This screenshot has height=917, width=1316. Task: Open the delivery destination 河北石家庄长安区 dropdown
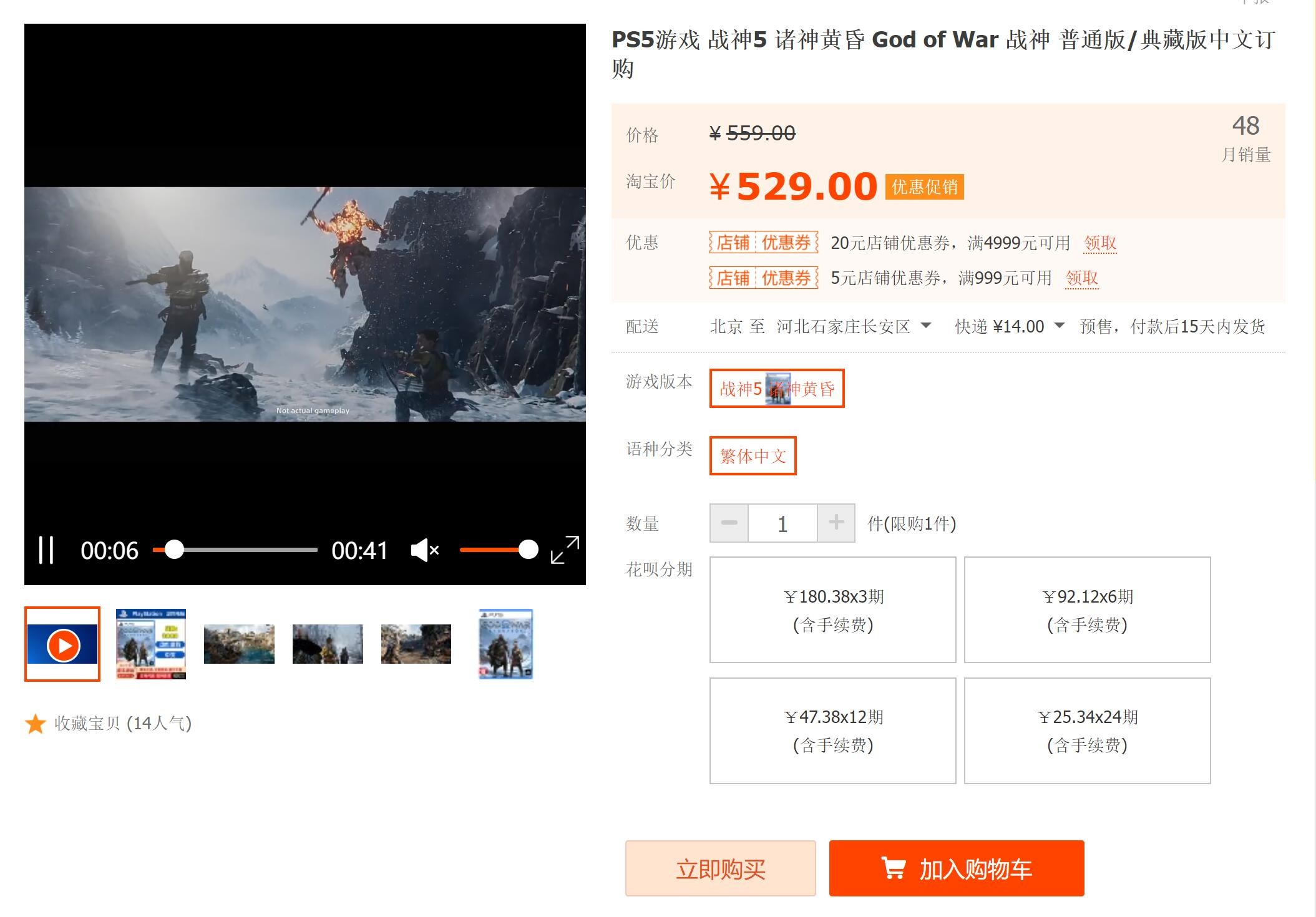pos(854,326)
